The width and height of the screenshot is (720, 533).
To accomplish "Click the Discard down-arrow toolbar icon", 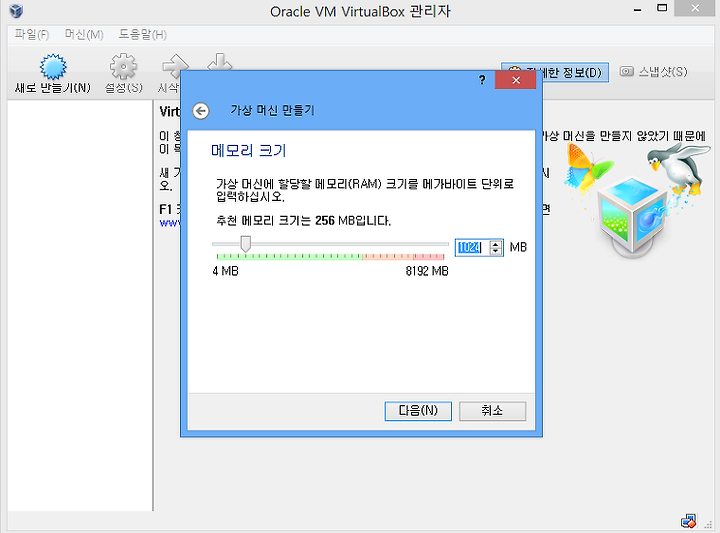I will tap(219, 62).
